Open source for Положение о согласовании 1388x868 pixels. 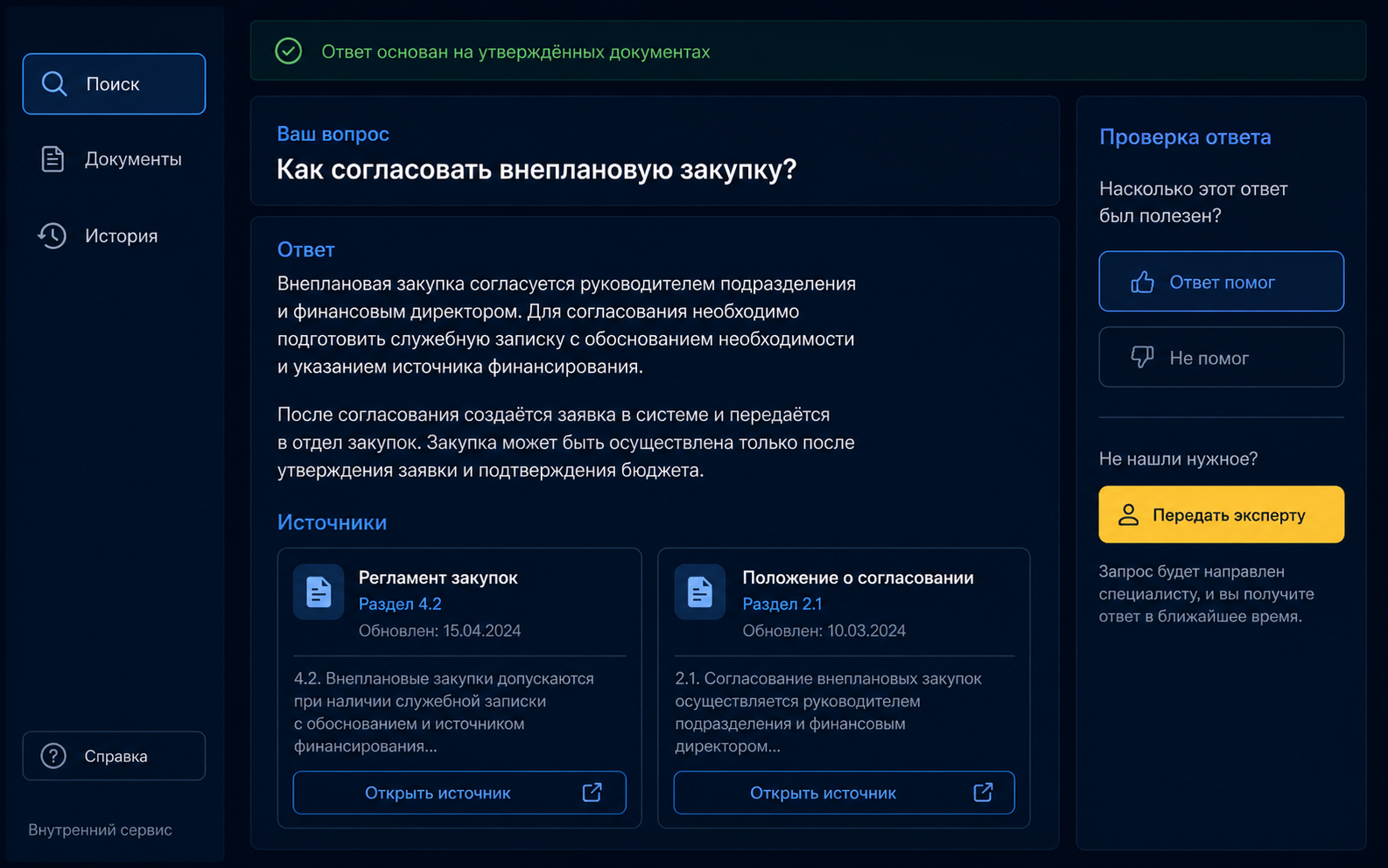click(x=844, y=793)
